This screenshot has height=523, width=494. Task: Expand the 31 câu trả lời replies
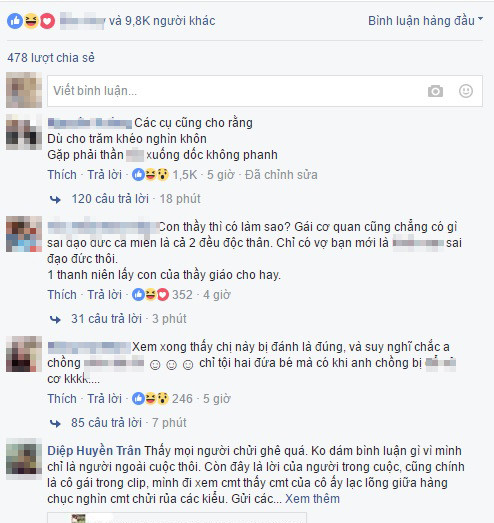click(106, 319)
